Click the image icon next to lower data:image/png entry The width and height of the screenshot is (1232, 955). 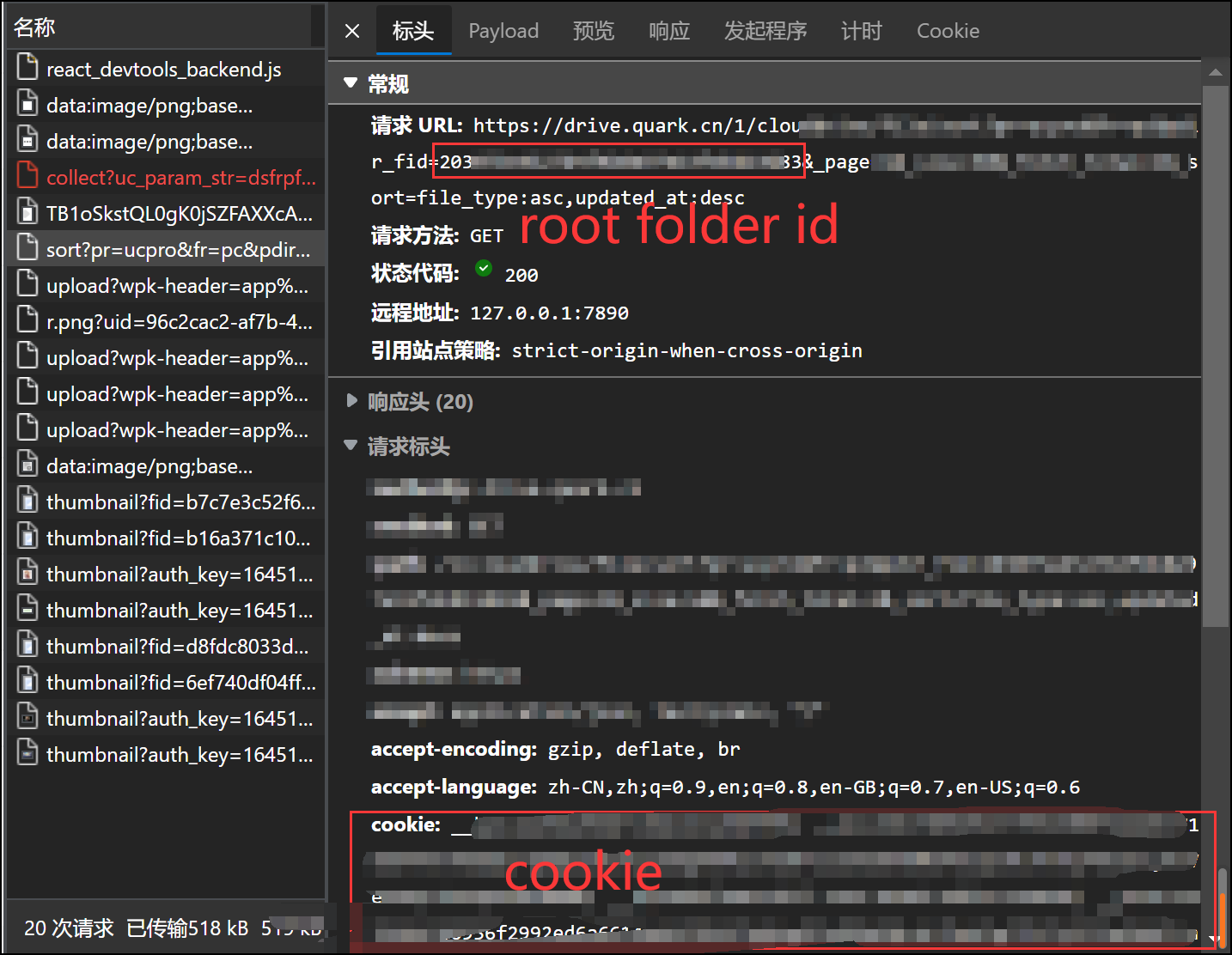click(27, 465)
